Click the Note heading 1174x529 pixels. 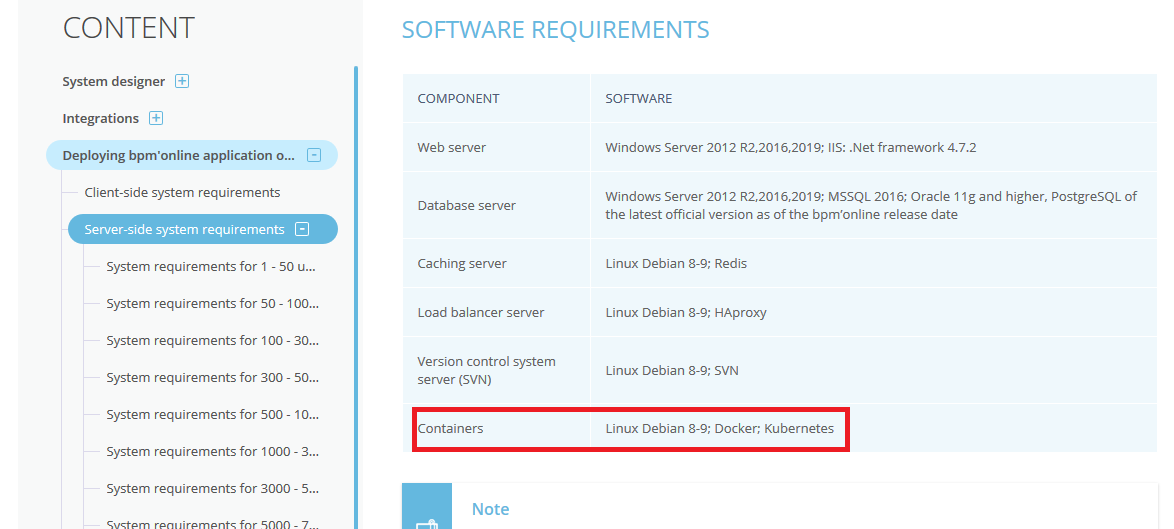click(x=490, y=509)
